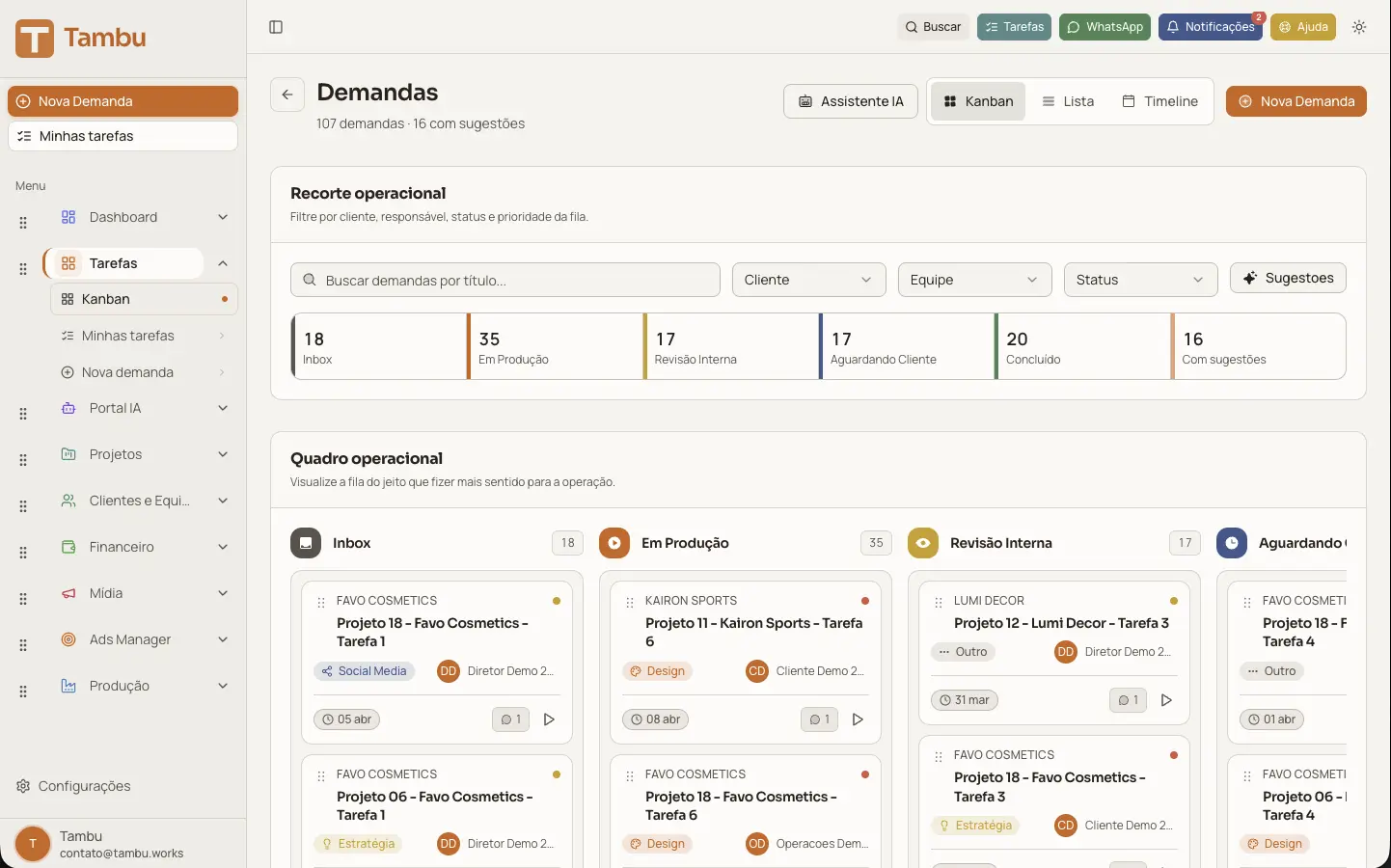Switch to the Lista view tab
The height and width of the screenshot is (868, 1391).
(x=1067, y=100)
